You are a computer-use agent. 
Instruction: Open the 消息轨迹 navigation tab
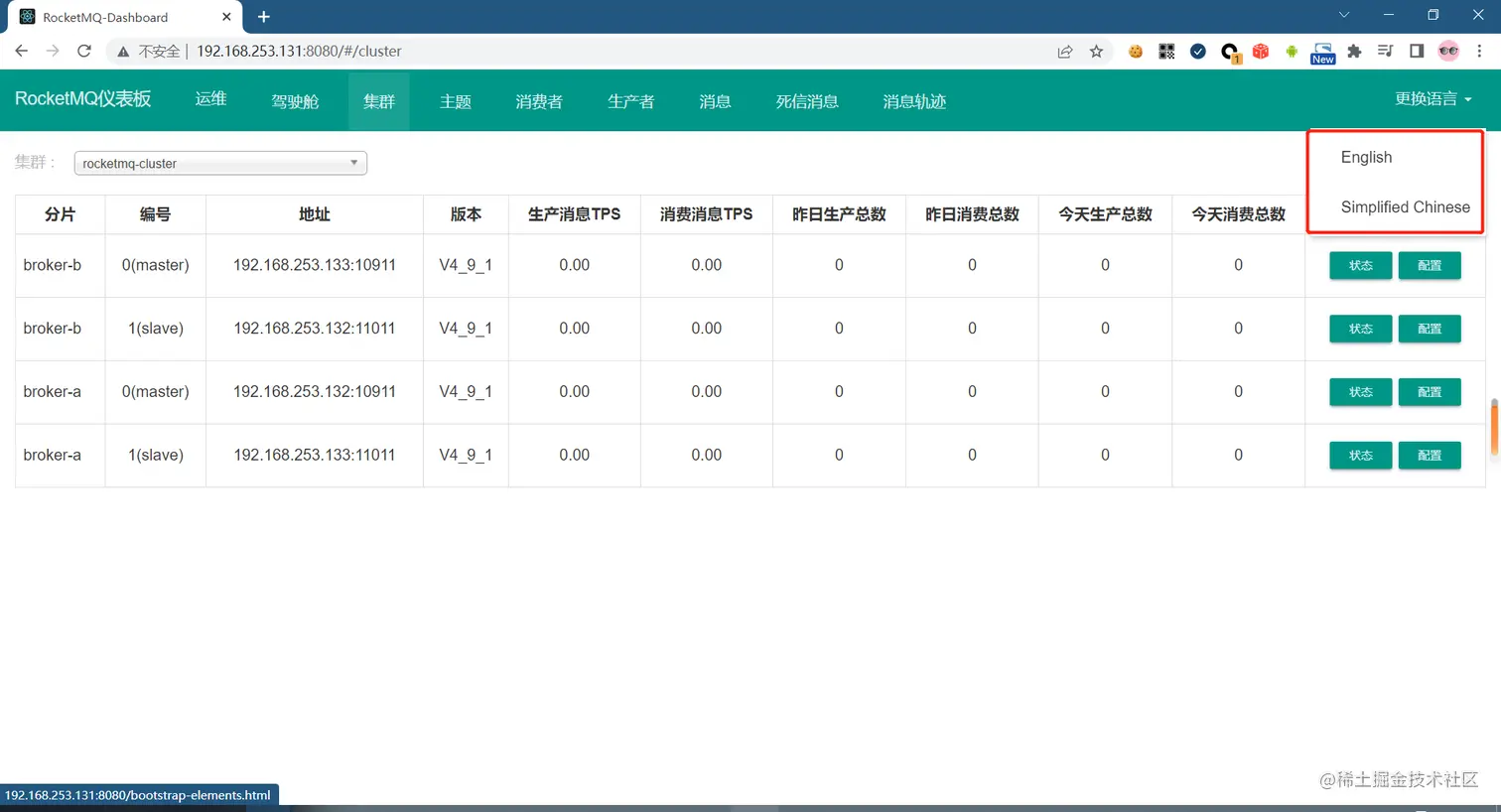914,101
